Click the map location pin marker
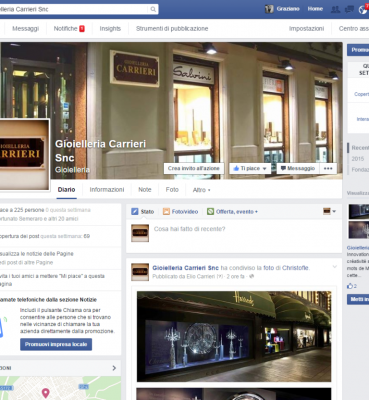 tap(46, 393)
